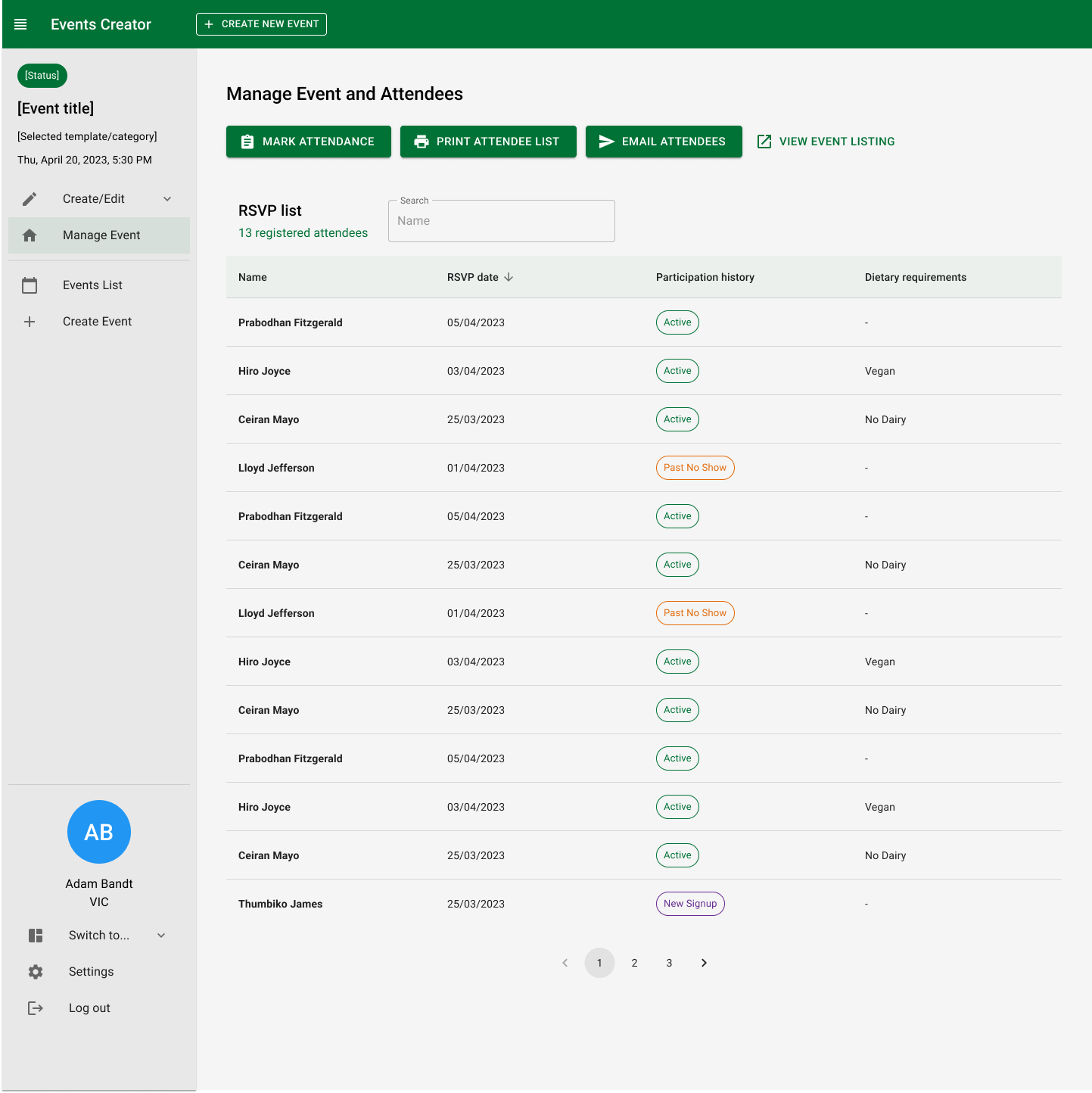Click the log out arrow icon
This screenshot has height=1093, width=1092.
point(36,1007)
